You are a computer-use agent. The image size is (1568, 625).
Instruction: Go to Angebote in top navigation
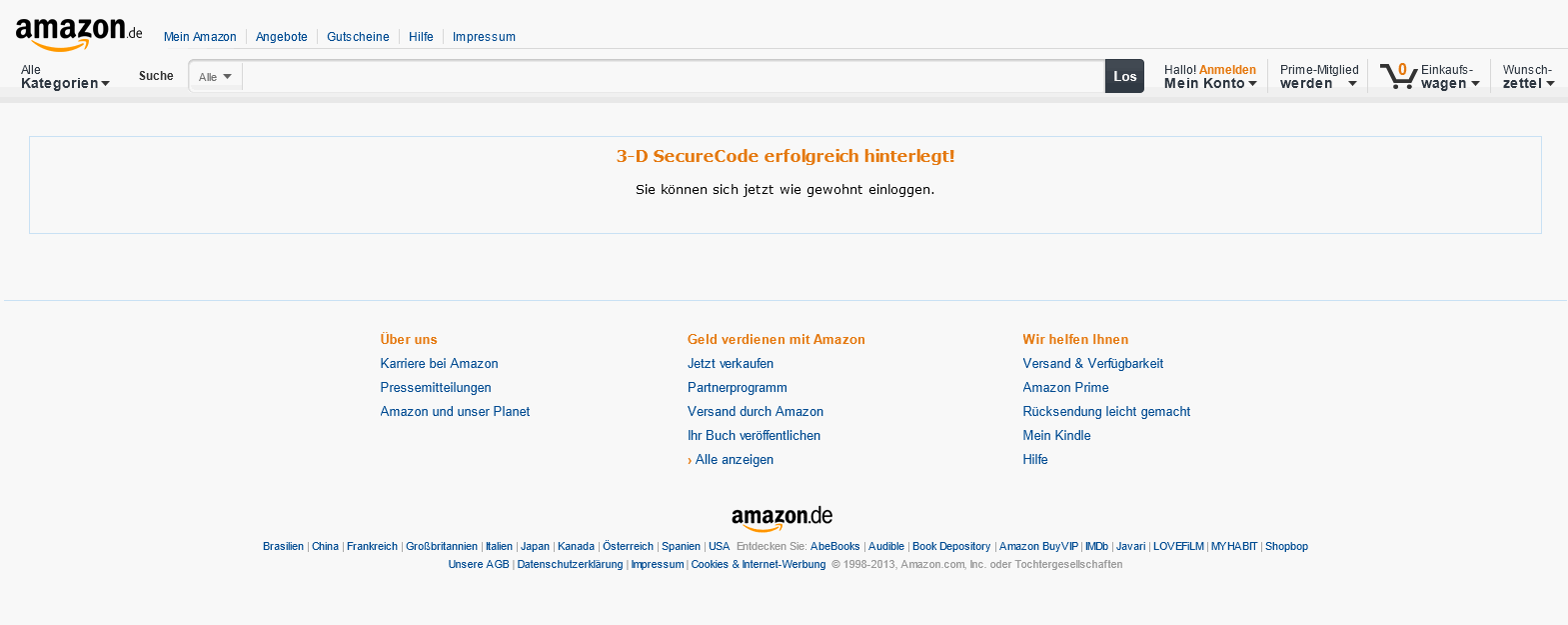(282, 37)
